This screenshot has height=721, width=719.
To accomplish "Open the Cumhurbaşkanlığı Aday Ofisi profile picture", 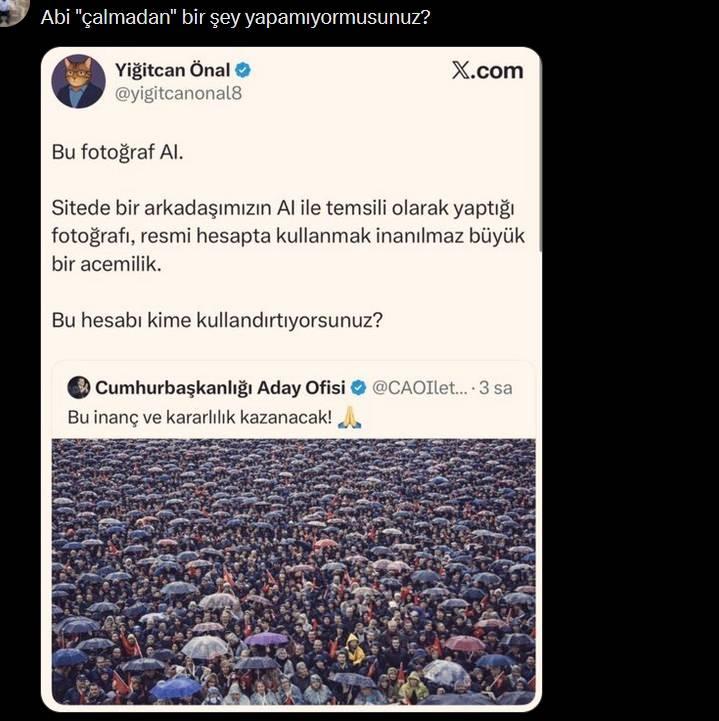I will point(79,387).
